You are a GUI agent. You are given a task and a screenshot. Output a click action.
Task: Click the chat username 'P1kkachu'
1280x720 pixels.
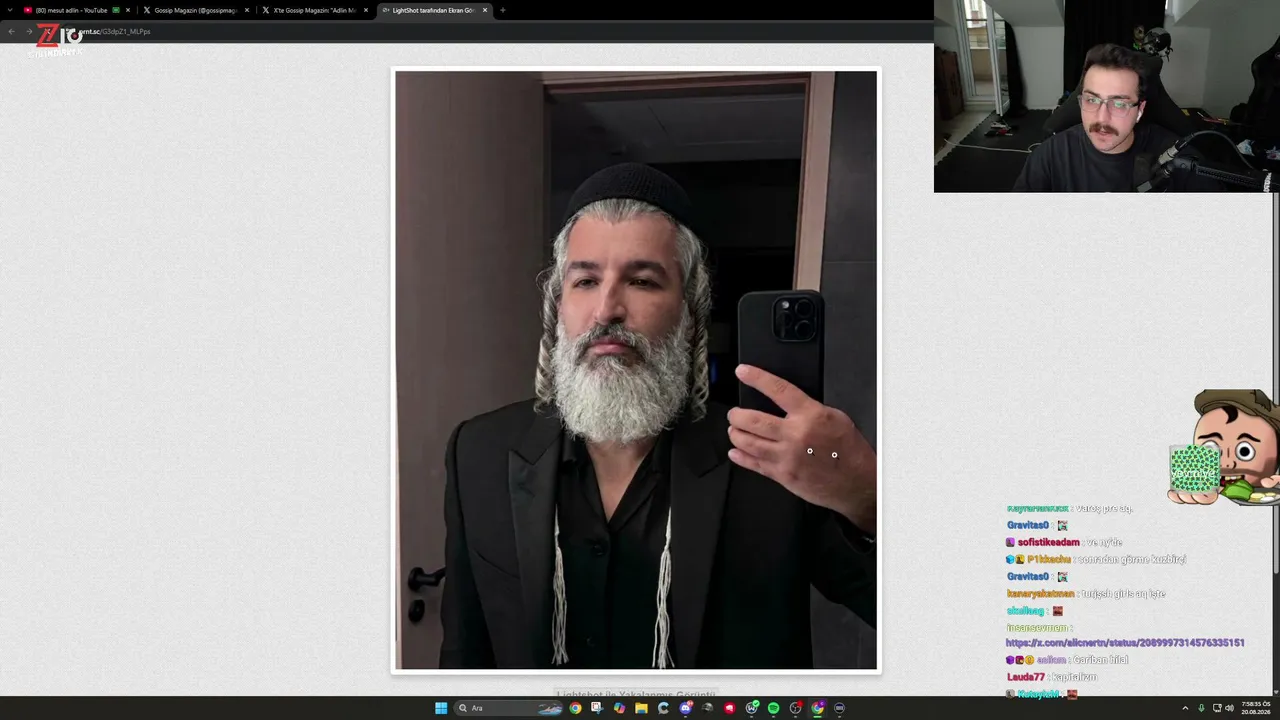click(x=1049, y=559)
